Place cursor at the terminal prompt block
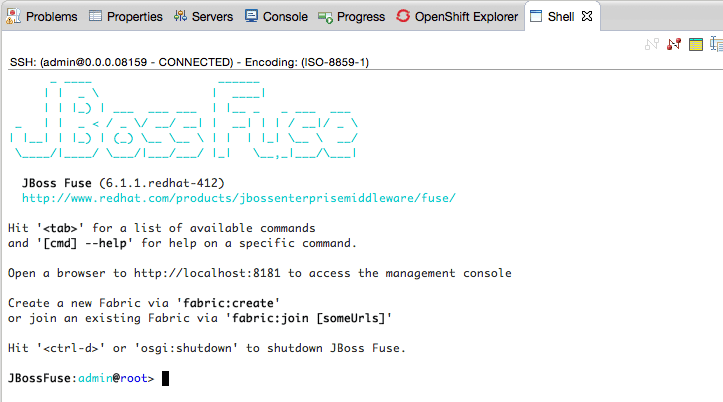This screenshot has height=402, width=723. pyautogui.click(x=166, y=378)
